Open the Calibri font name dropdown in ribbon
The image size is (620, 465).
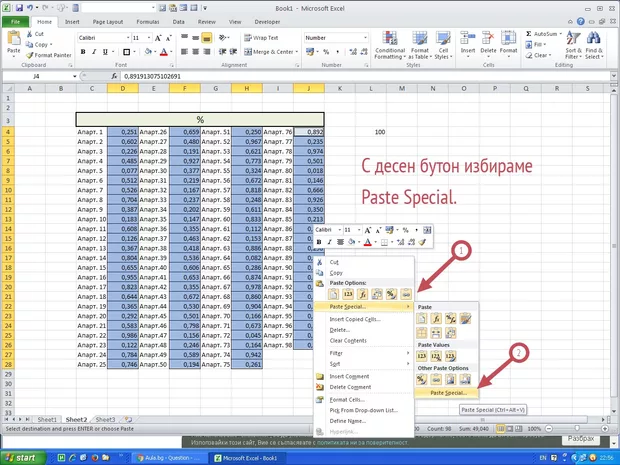click(128, 38)
